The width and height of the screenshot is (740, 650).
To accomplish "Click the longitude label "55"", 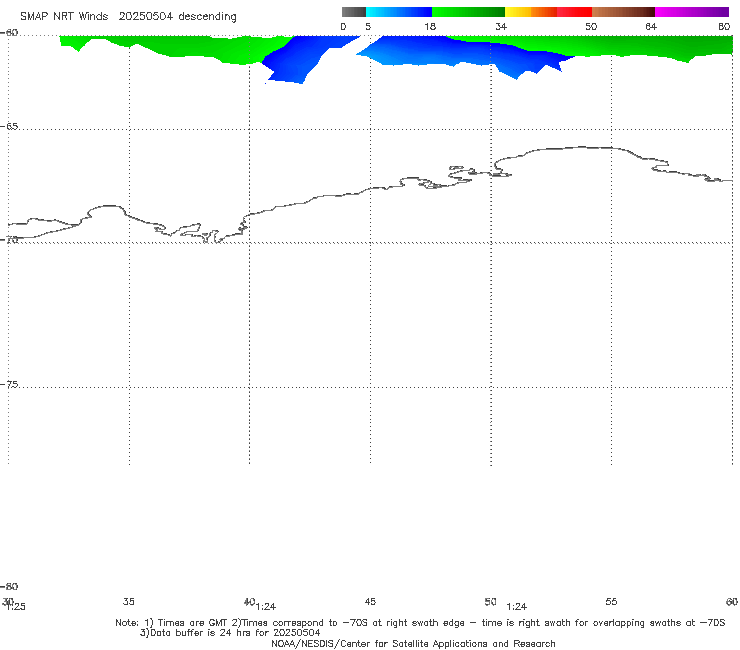I will tap(611, 601).
